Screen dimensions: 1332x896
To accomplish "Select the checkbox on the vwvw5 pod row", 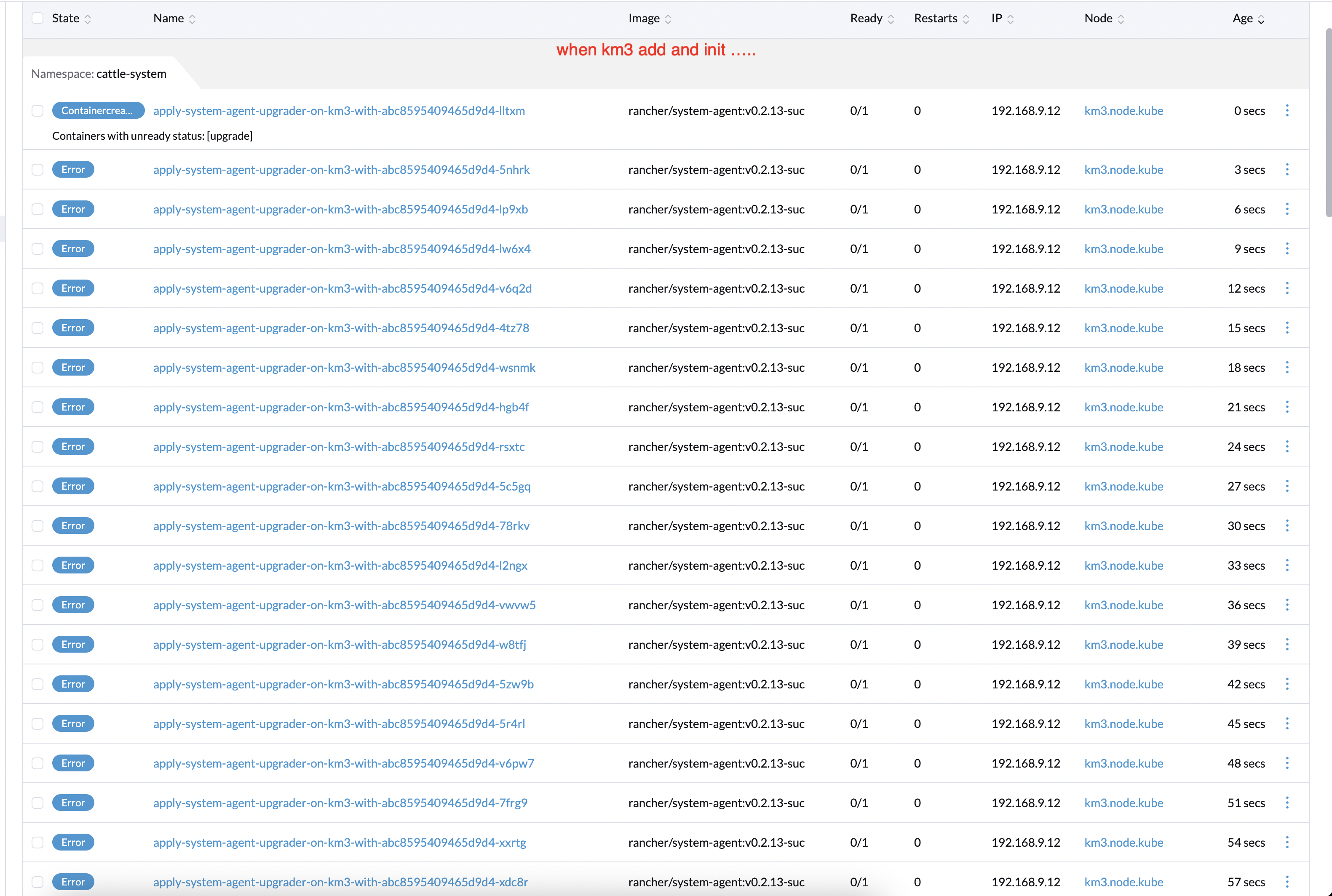I will point(37,605).
